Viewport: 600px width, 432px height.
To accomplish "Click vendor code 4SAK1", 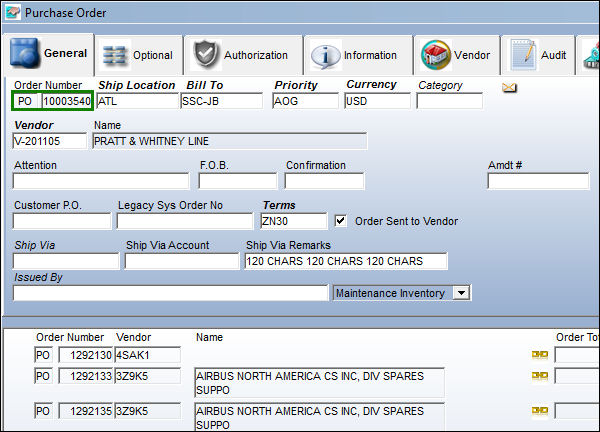I will [x=148, y=355].
